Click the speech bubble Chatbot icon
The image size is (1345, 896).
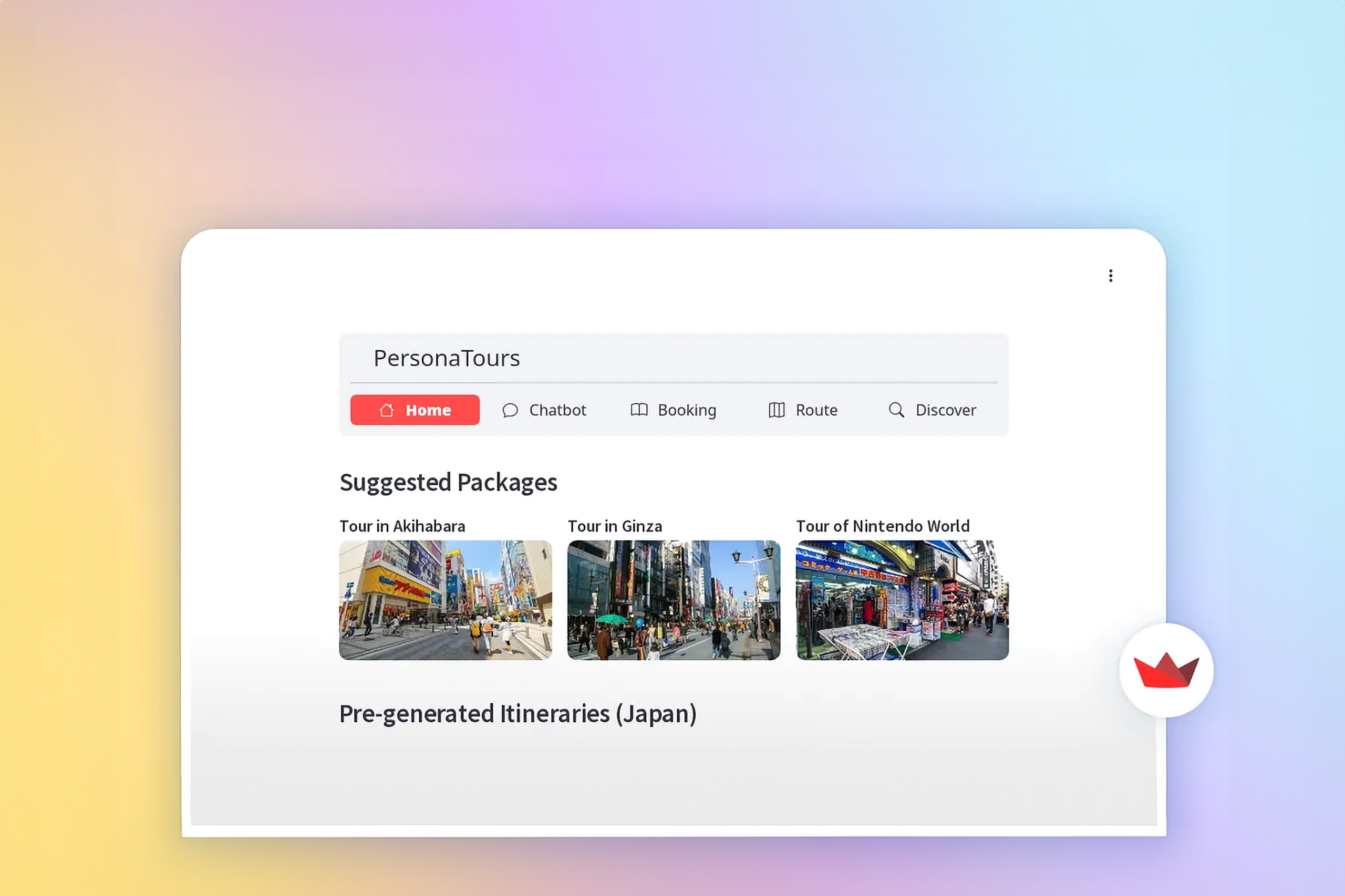(510, 410)
